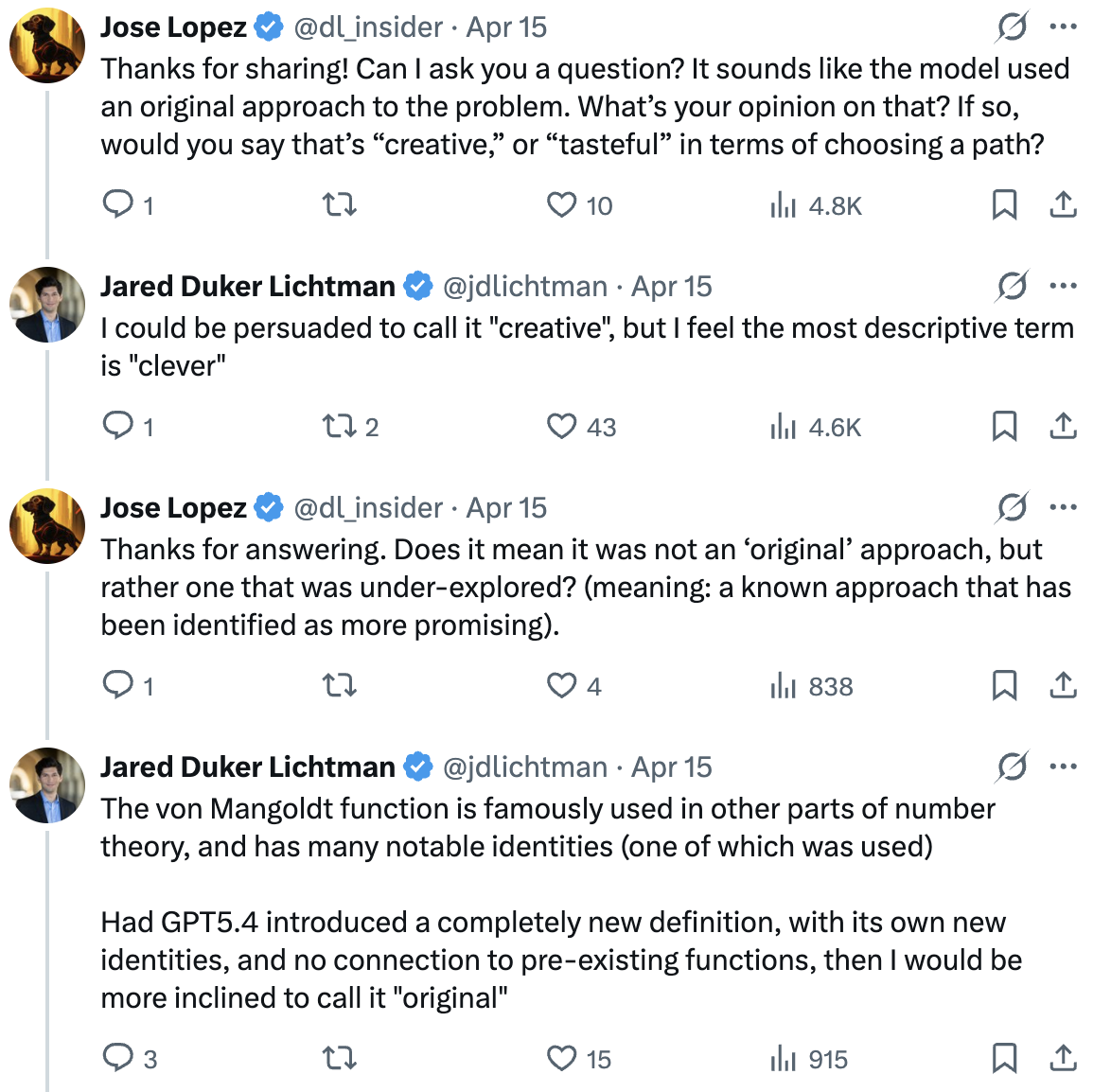Bookmark the von Mangoldt function tweet
The height and width of the screenshot is (1092, 1111).
[x=1004, y=1058]
